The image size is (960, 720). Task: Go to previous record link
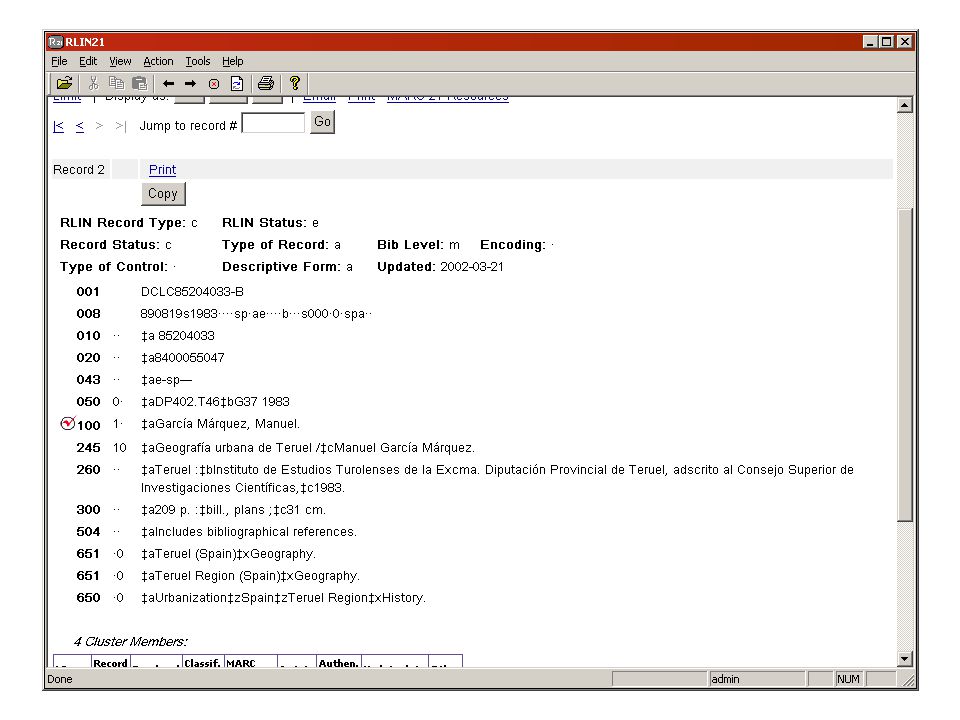80,126
